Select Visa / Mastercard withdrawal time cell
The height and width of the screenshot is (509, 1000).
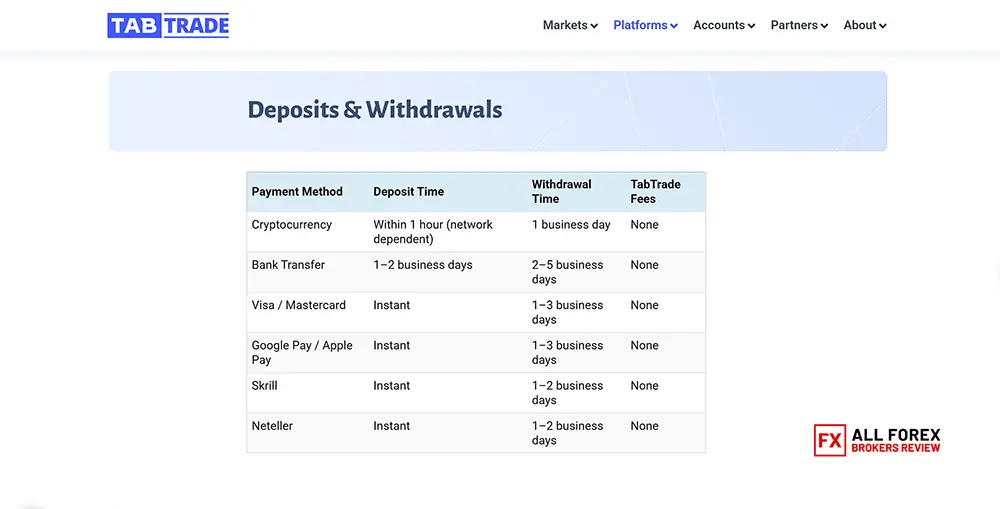pos(568,312)
